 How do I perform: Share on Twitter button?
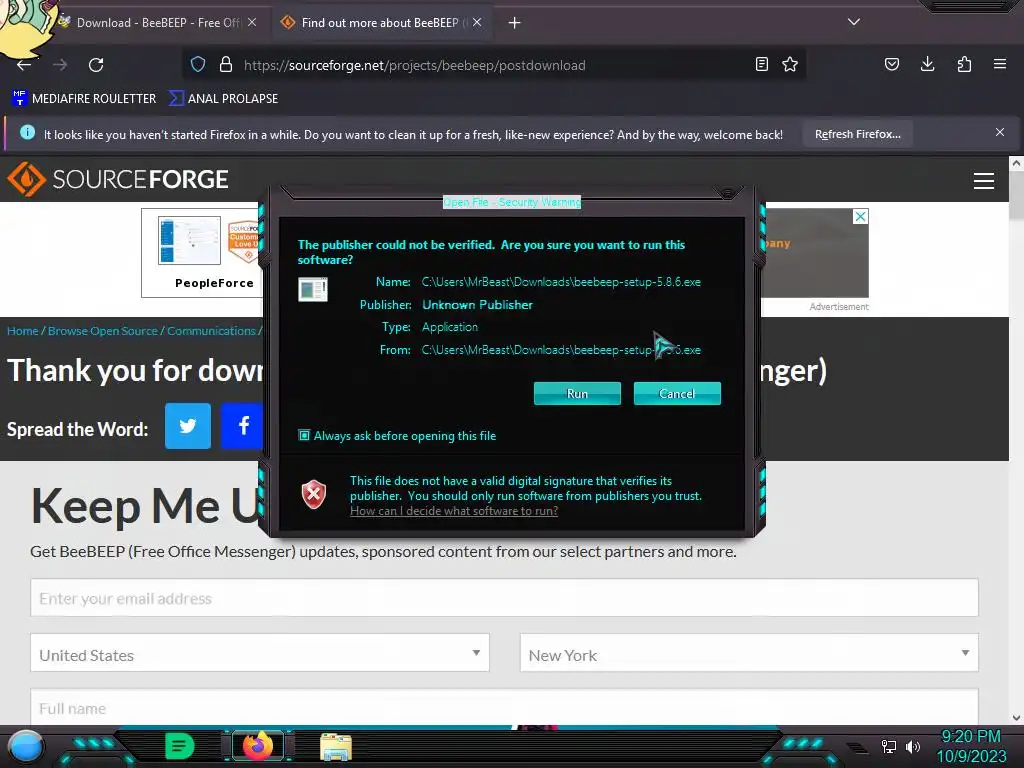187,426
